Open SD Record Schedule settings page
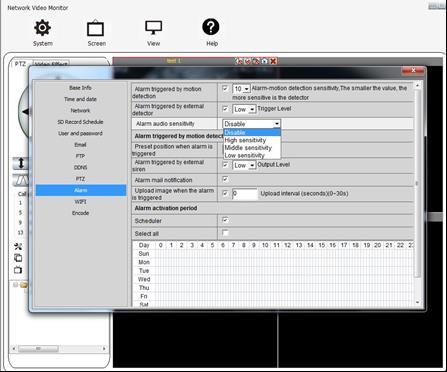 [80, 122]
